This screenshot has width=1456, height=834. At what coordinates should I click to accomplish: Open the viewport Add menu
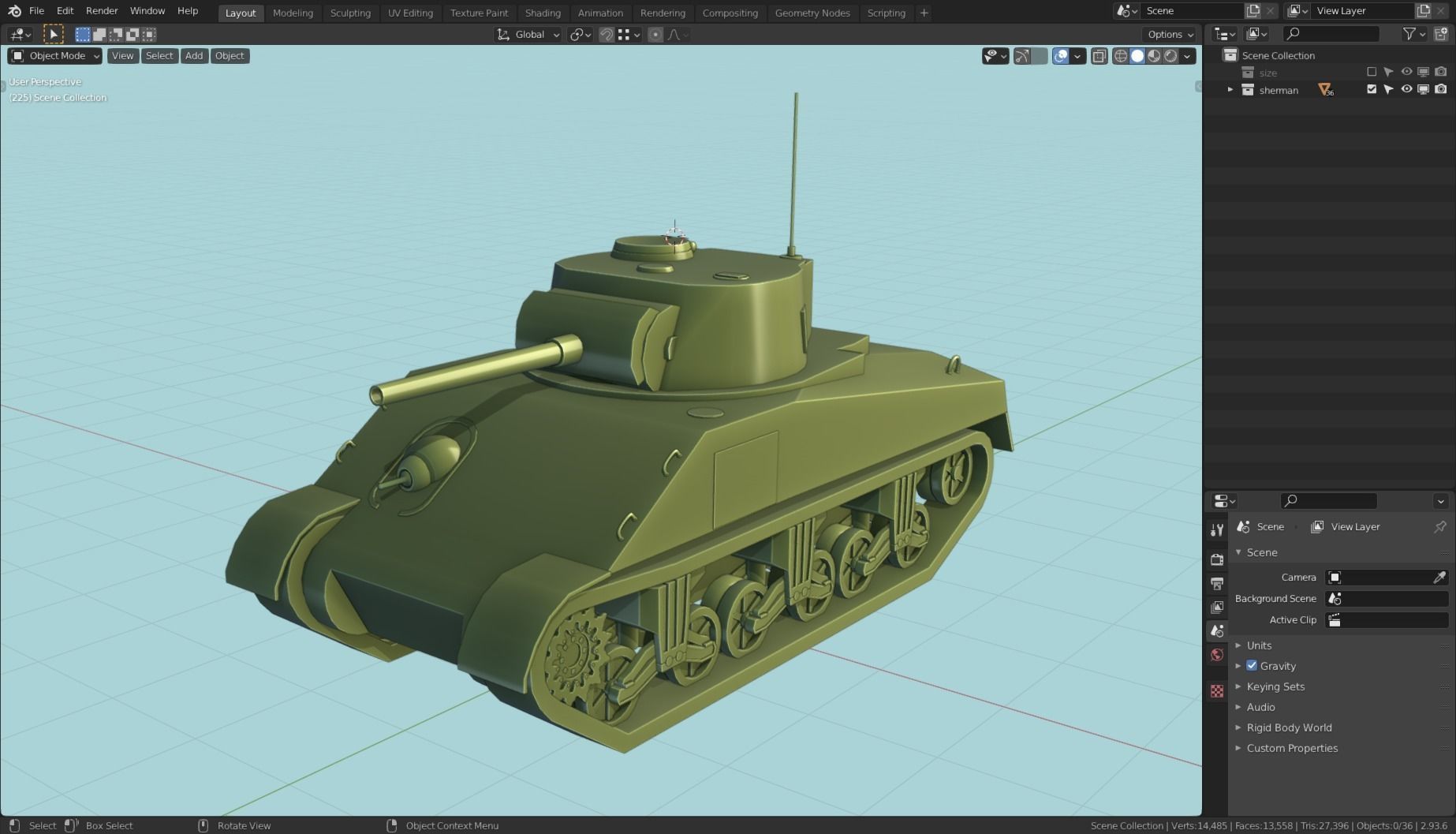pos(194,56)
